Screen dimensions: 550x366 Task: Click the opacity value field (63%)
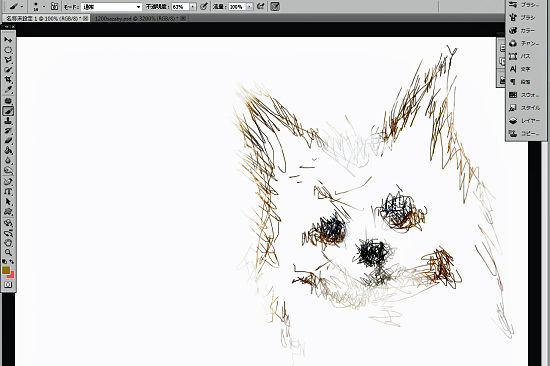tap(180, 7)
